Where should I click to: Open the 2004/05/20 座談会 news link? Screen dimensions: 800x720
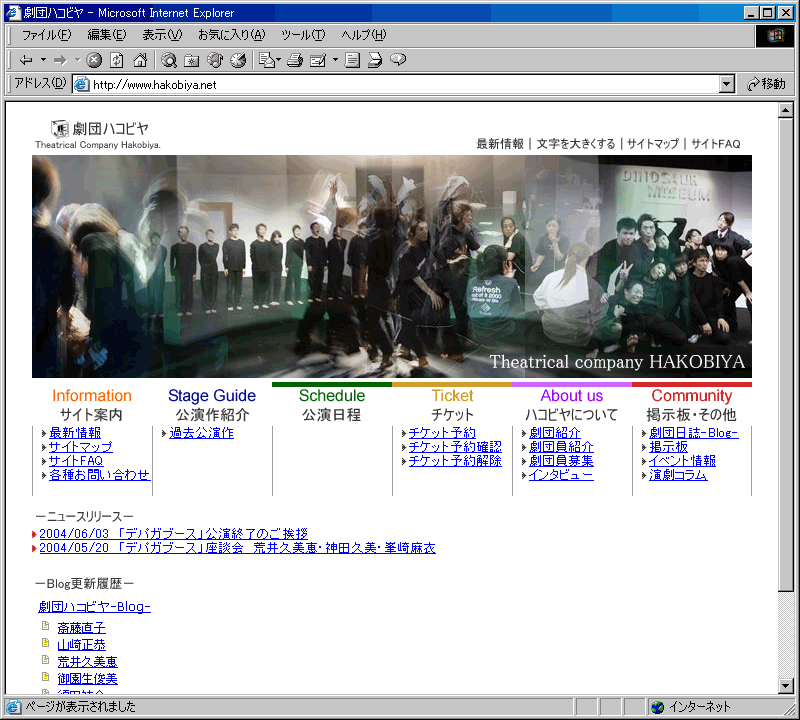pyautogui.click(x=237, y=548)
